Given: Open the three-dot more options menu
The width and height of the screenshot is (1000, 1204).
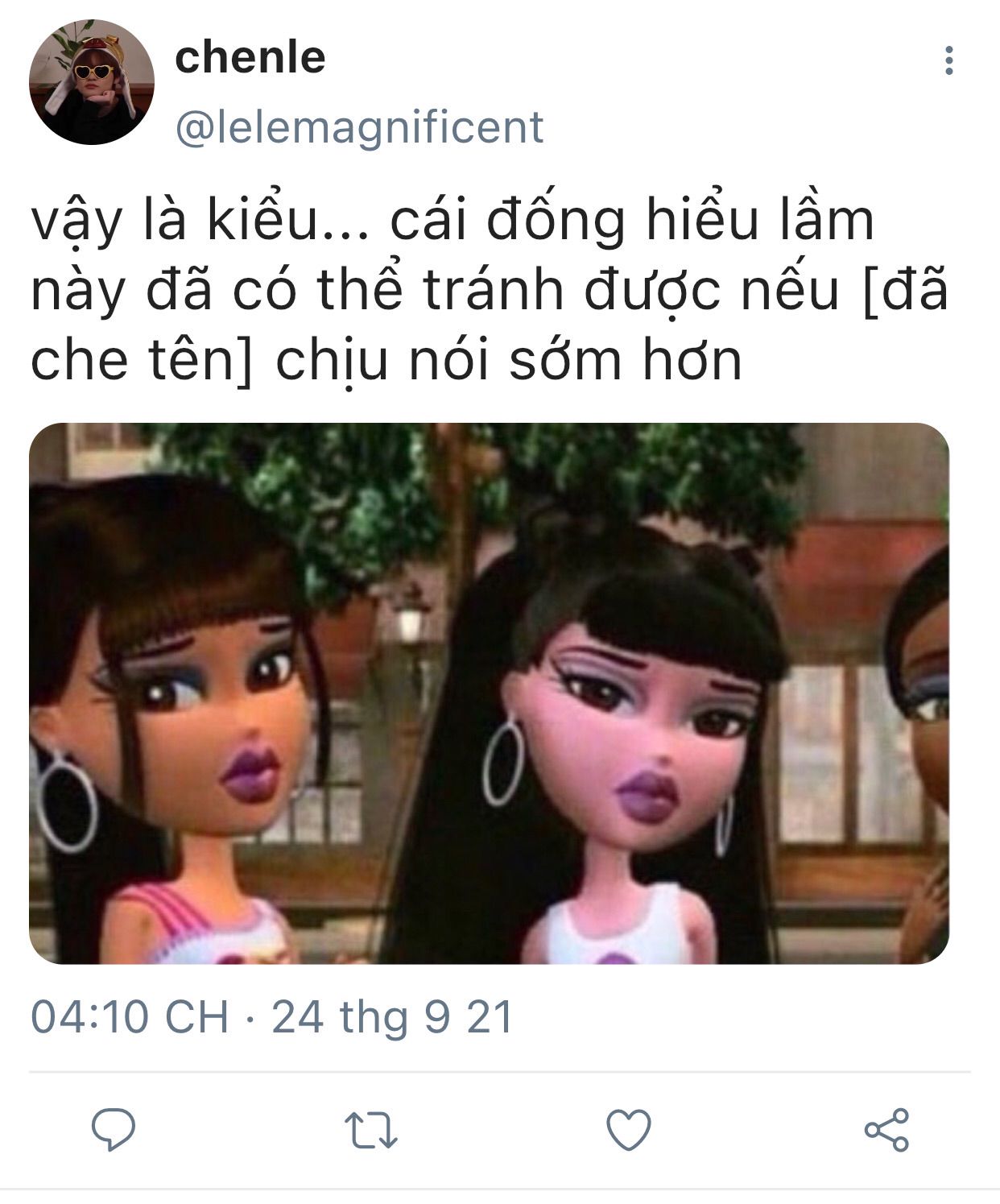Looking at the screenshot, I should 949,60.
